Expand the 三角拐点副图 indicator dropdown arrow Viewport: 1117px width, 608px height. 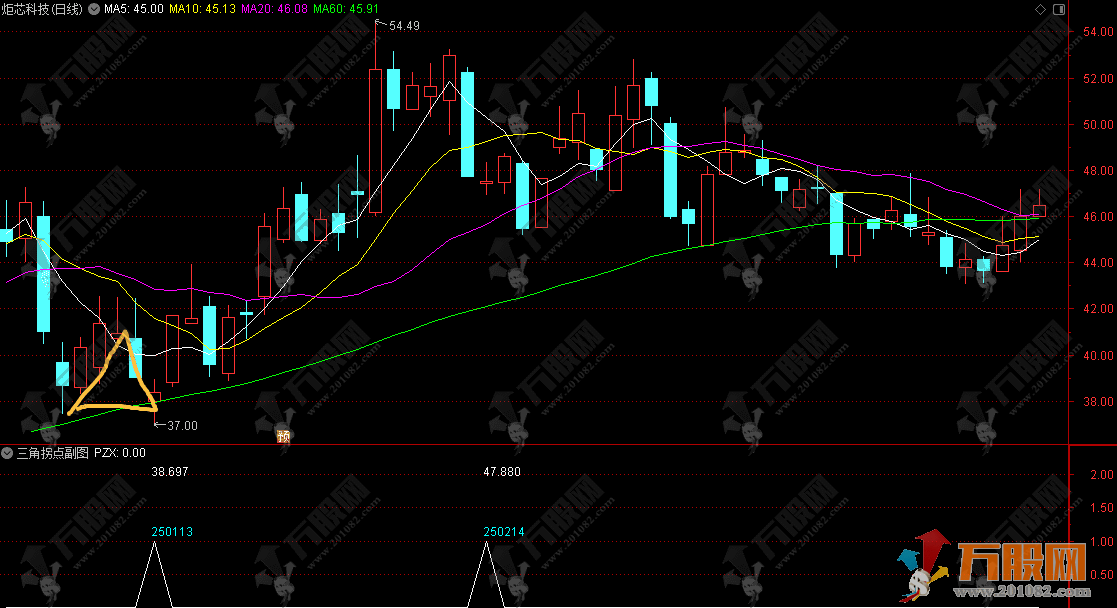7,453
